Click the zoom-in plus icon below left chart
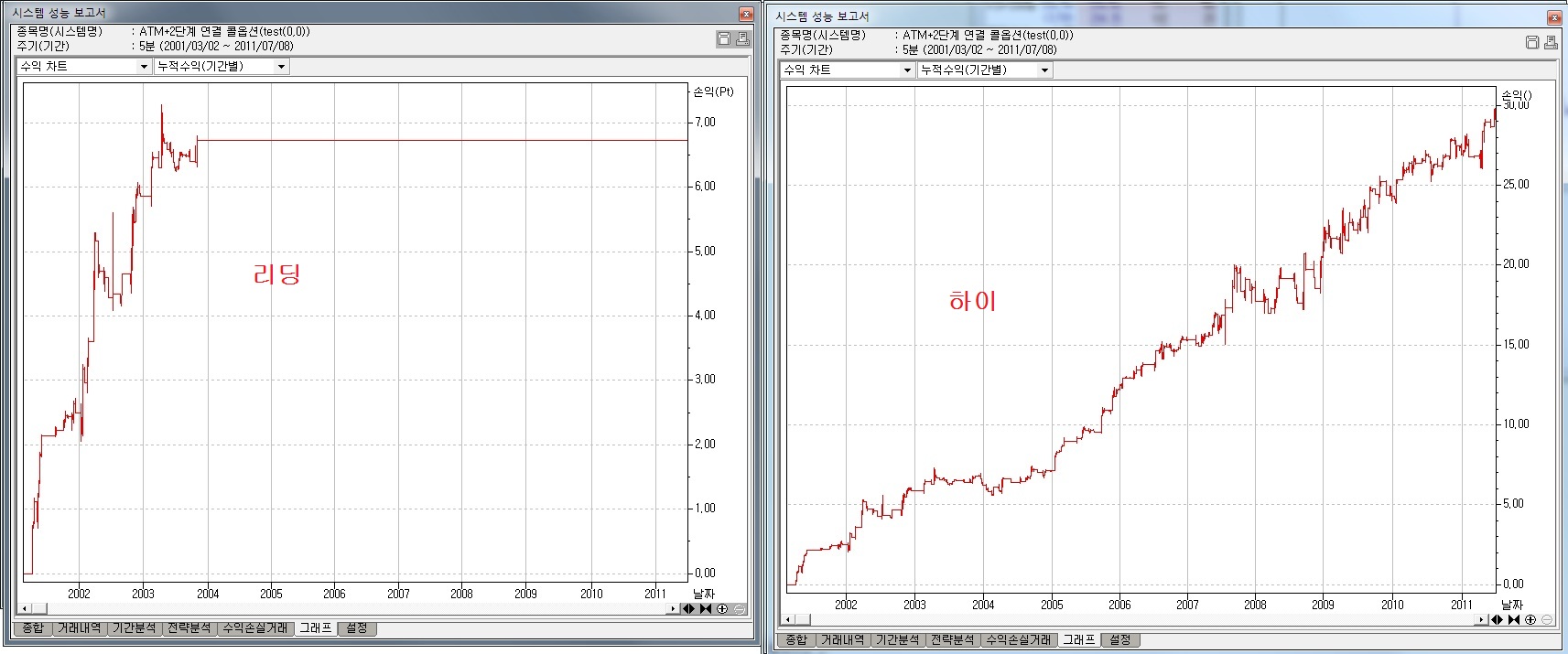 (722, 609)
